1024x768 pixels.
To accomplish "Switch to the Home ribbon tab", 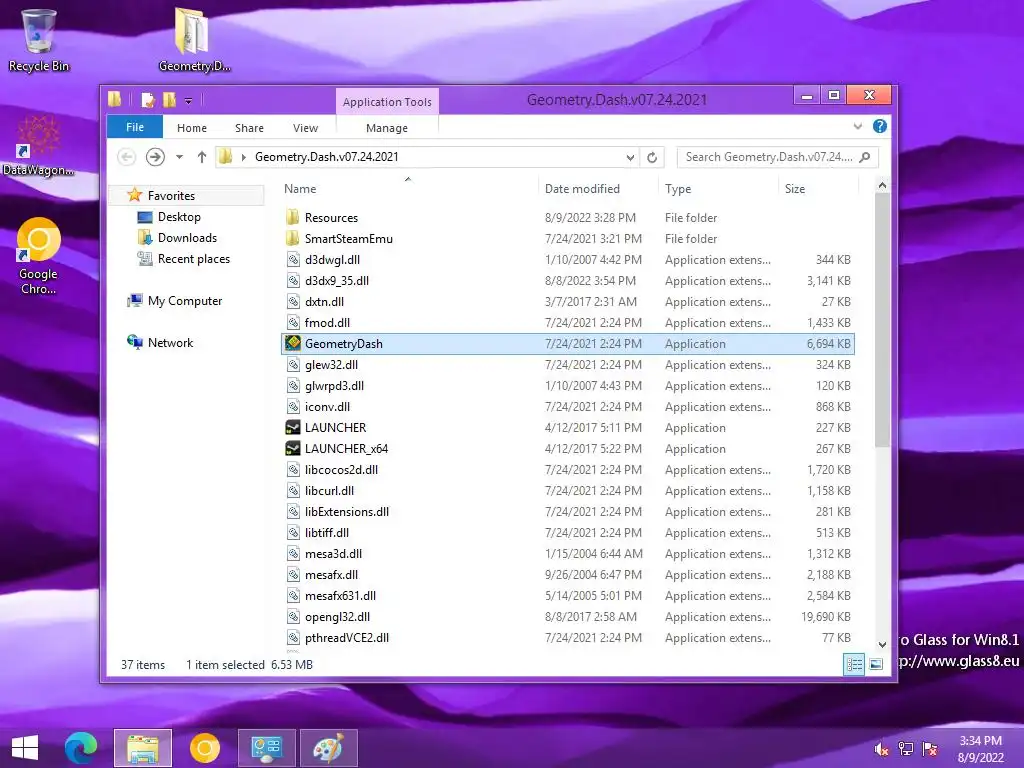I will [x=191, y=128].
